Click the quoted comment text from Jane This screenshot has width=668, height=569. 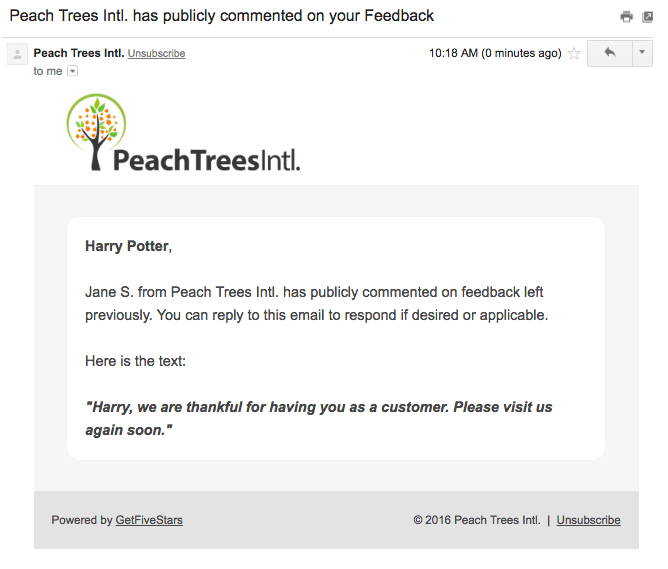coord(319,418)
